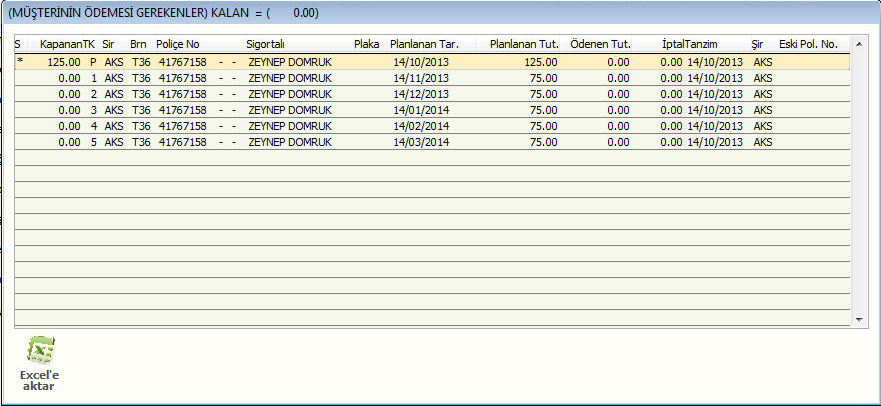Select the installment row dated 14/02/2014
Viewport: 881px width, 406px height.
419,126
